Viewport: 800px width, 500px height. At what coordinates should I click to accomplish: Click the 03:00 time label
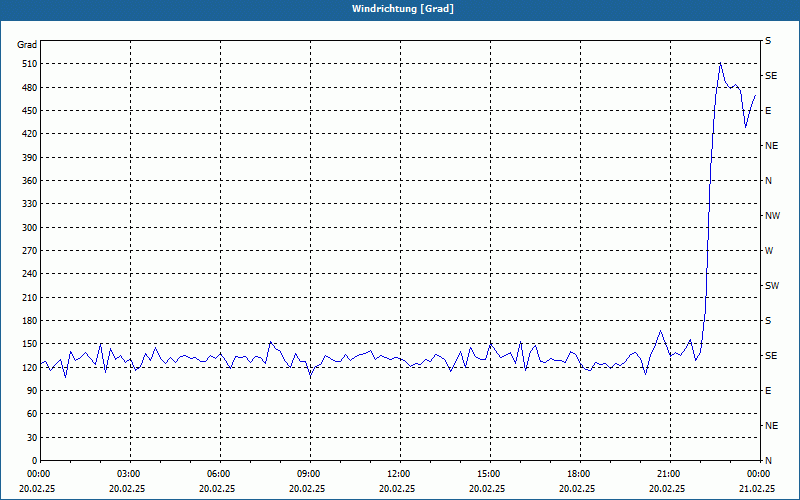point(131,474)
